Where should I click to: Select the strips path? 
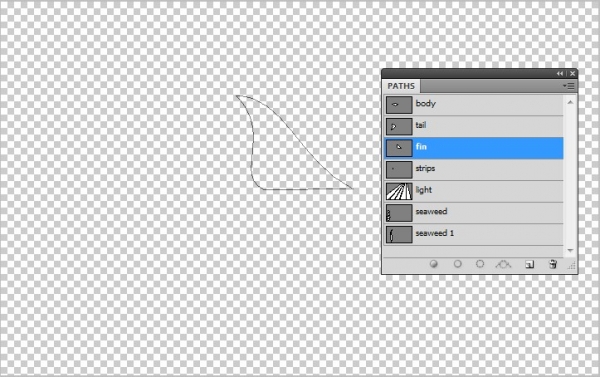click(474, 170)
